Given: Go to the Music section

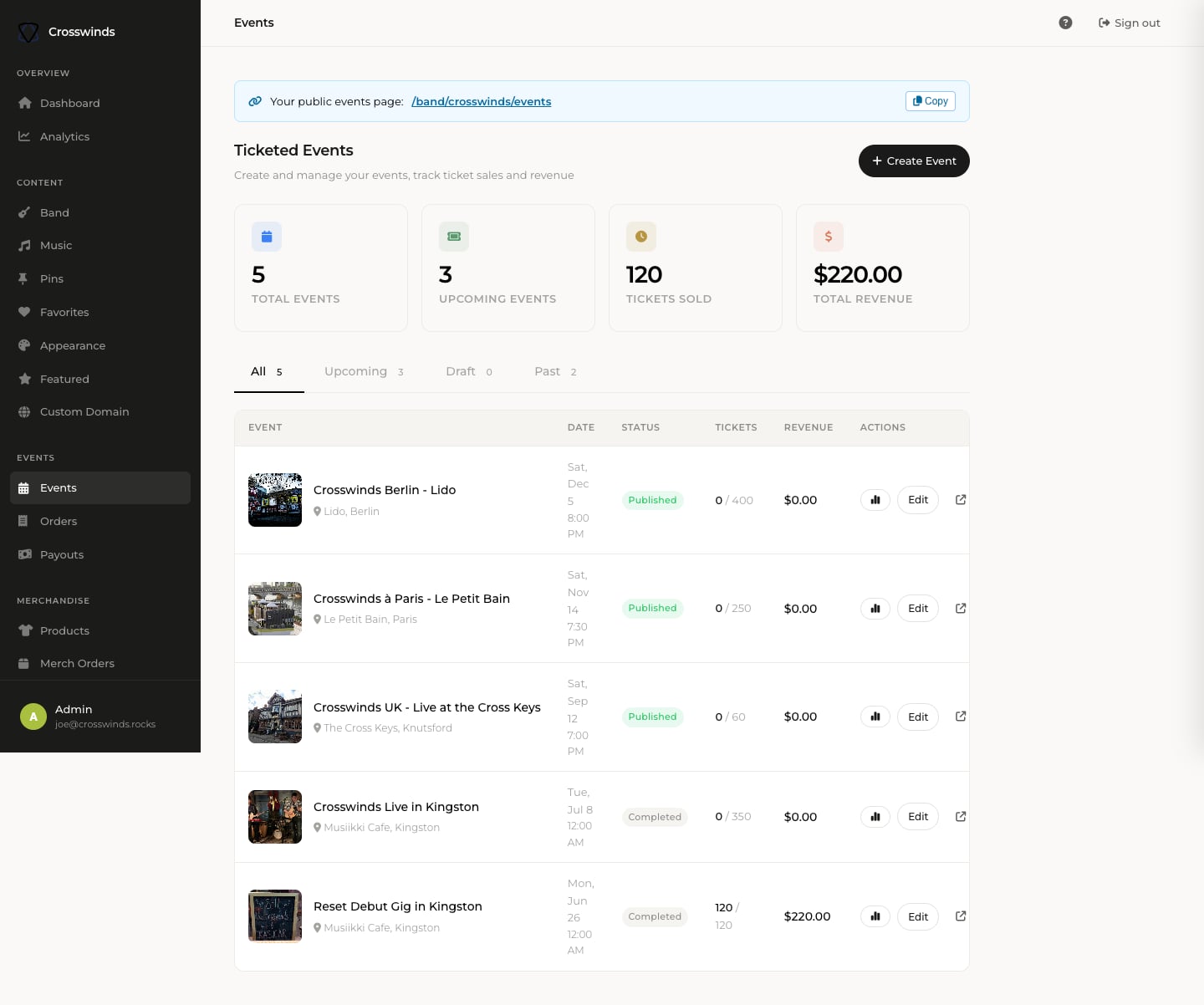Looking at the screenshot, I should [x=100, y=245].
